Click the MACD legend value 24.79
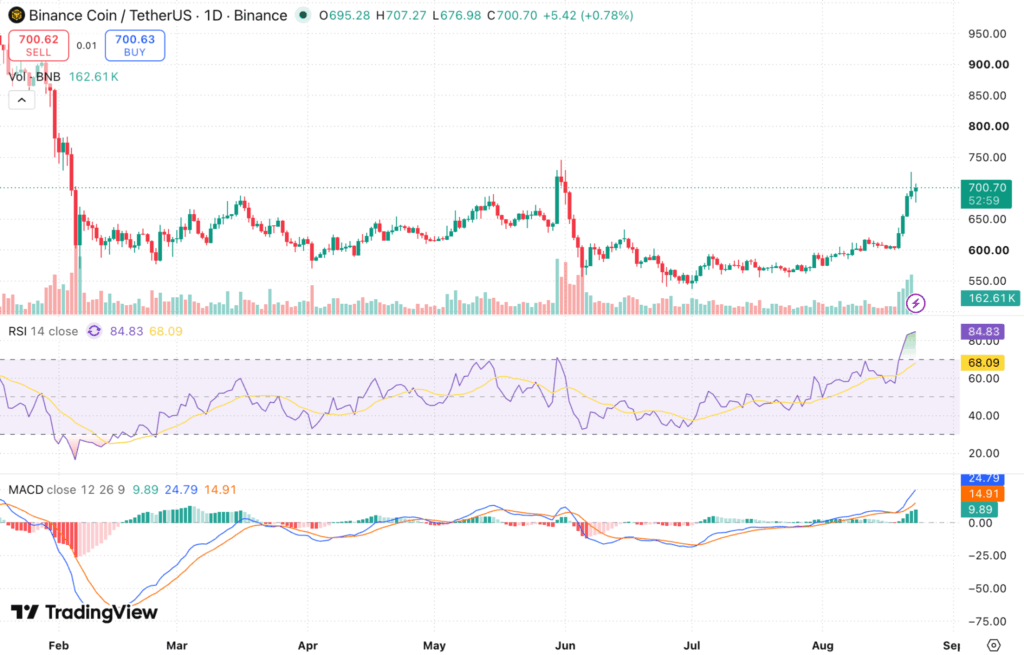The width and height of the screenshot is (1024, 655). click(181, 490)
